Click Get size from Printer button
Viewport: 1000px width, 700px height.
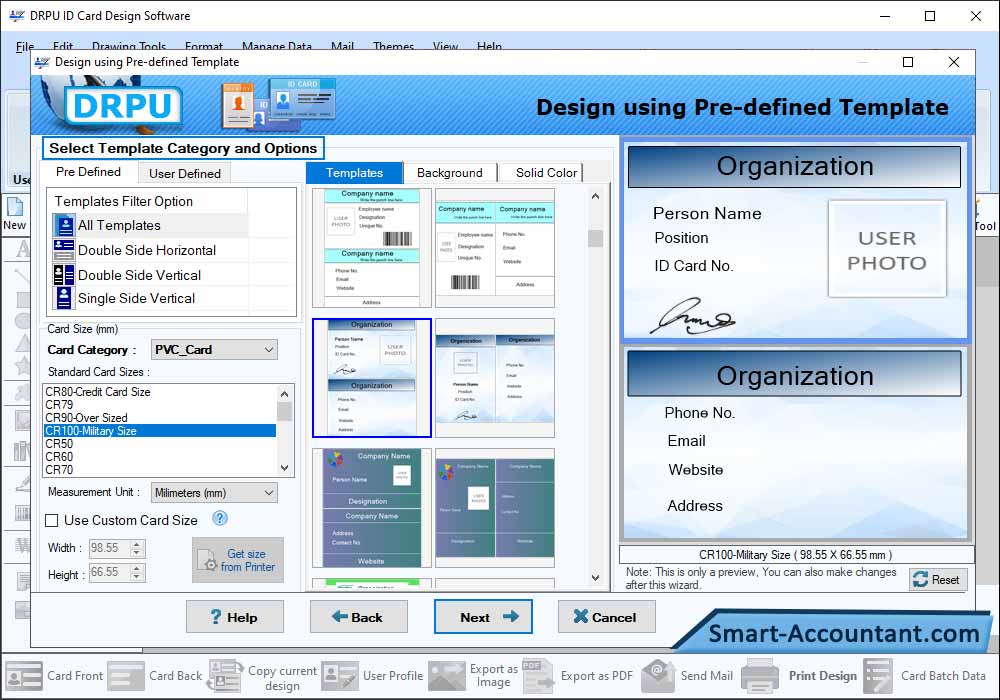(x=238, y=560)
